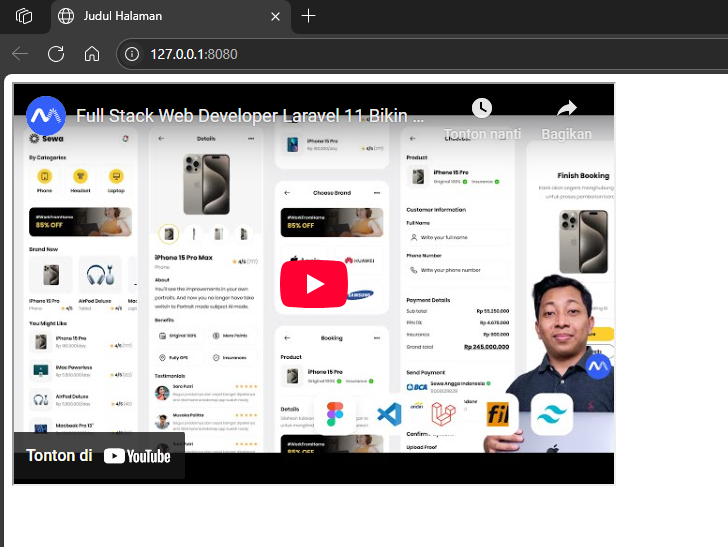Click the site information icon in address bar
Viewport: 728px width, 547px height.
coord(132,54)
